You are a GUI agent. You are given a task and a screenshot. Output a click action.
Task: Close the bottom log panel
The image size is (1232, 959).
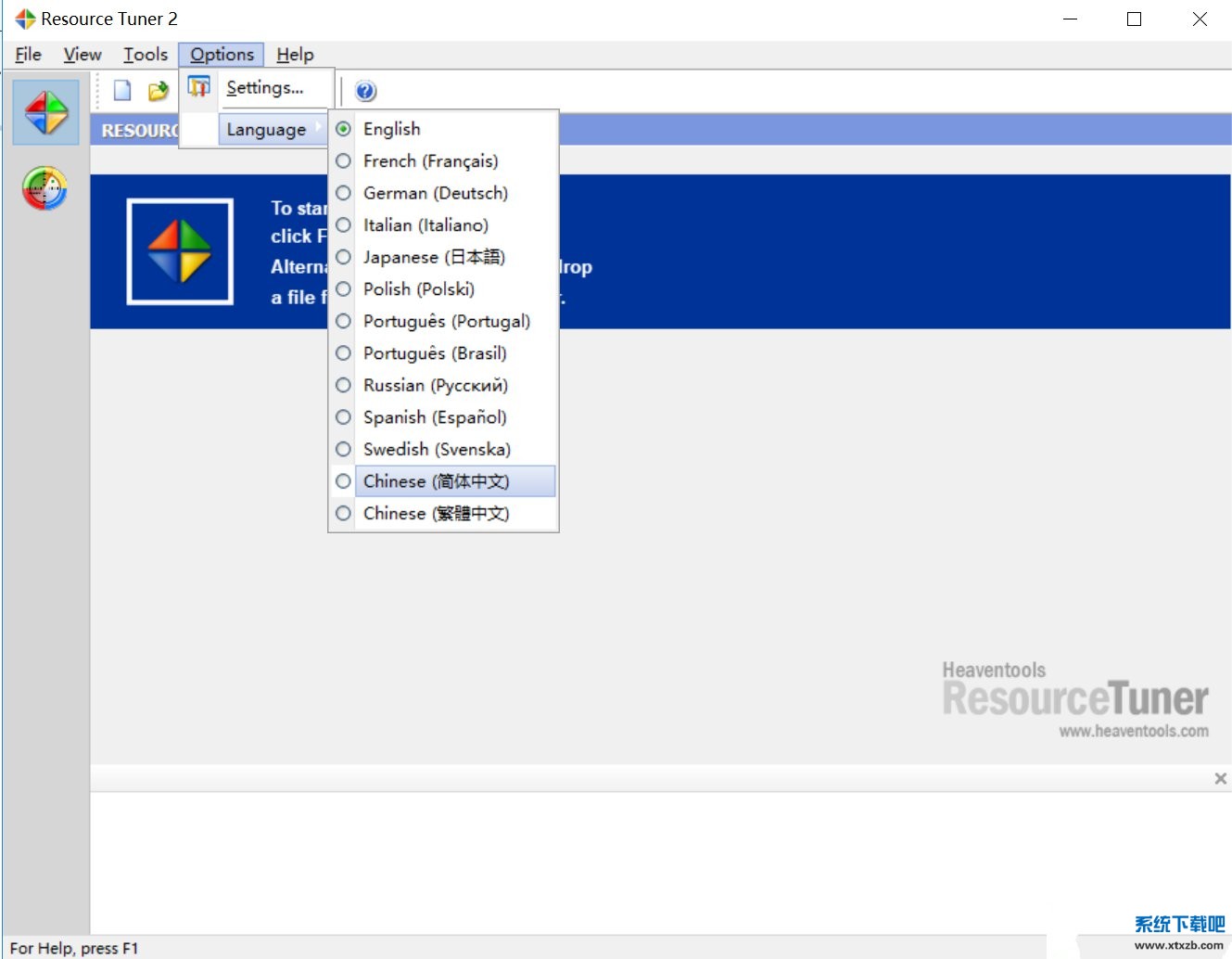click(1220, 778)
